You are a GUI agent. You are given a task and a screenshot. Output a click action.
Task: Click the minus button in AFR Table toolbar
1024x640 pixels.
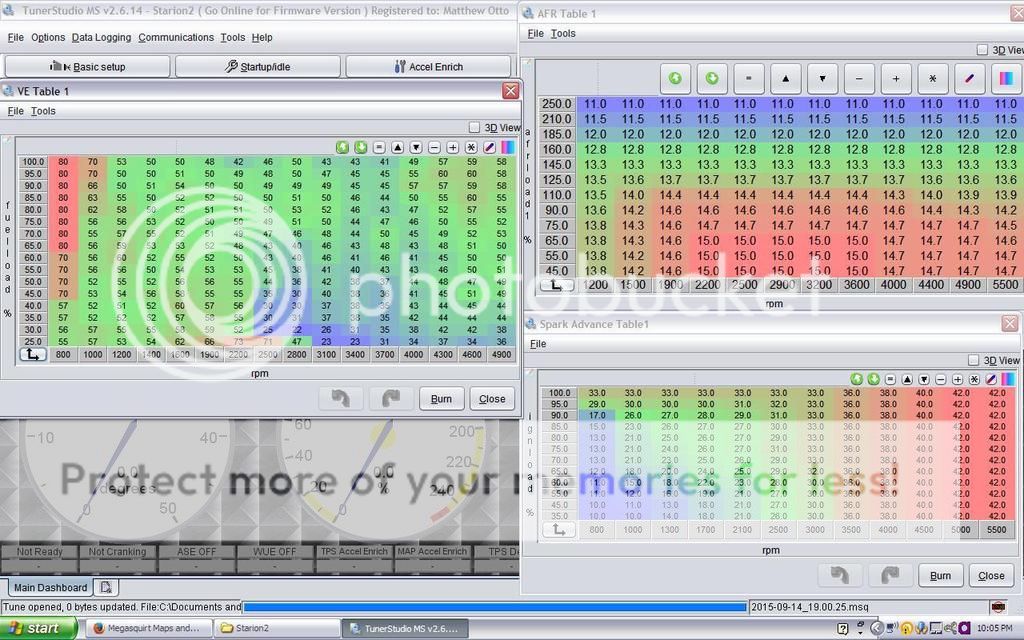(859, 78)
